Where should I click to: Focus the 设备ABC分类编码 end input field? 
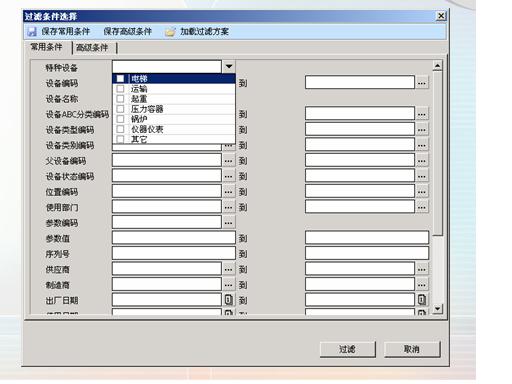tap(360, 114)
